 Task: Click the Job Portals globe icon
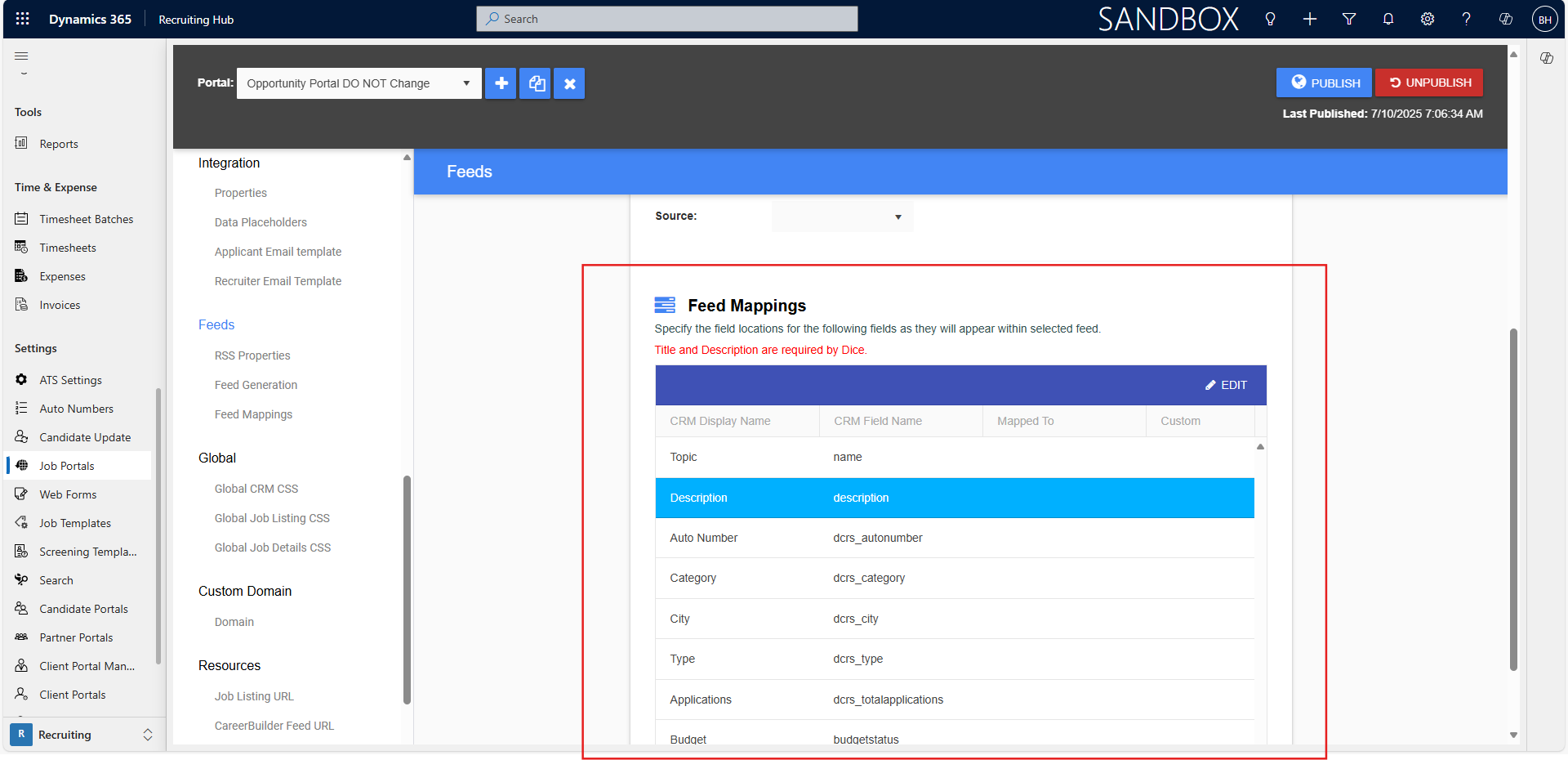pyautogui.click(x=21, y=465)
